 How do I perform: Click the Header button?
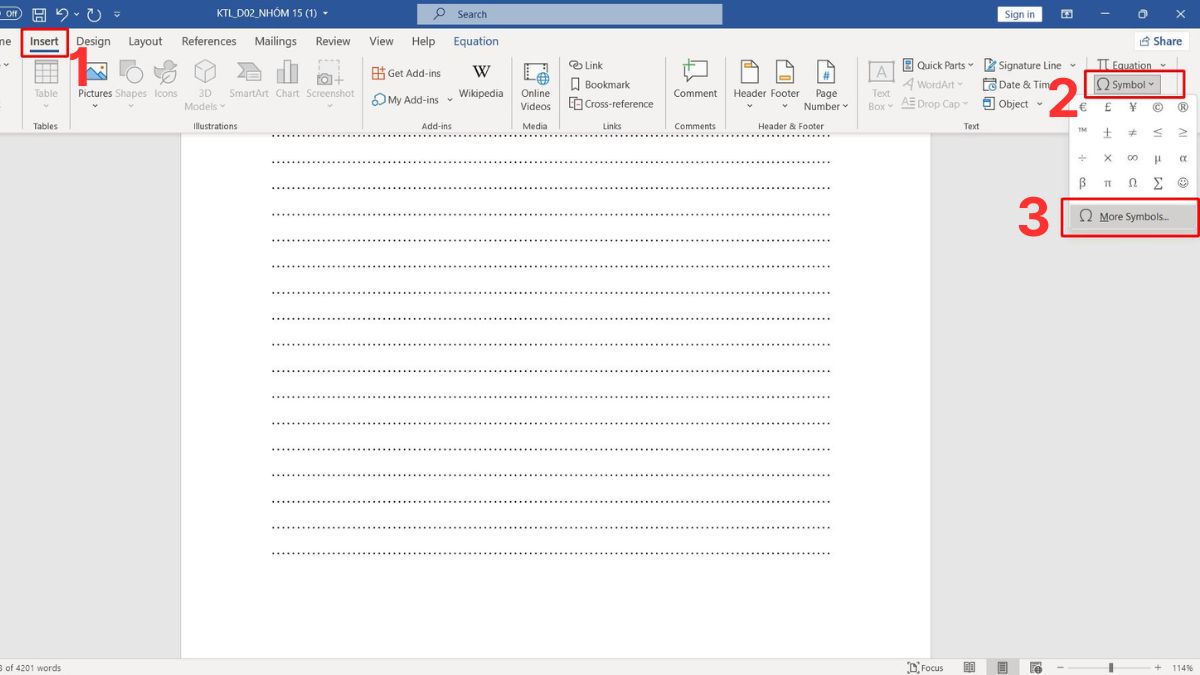(750, 83)
